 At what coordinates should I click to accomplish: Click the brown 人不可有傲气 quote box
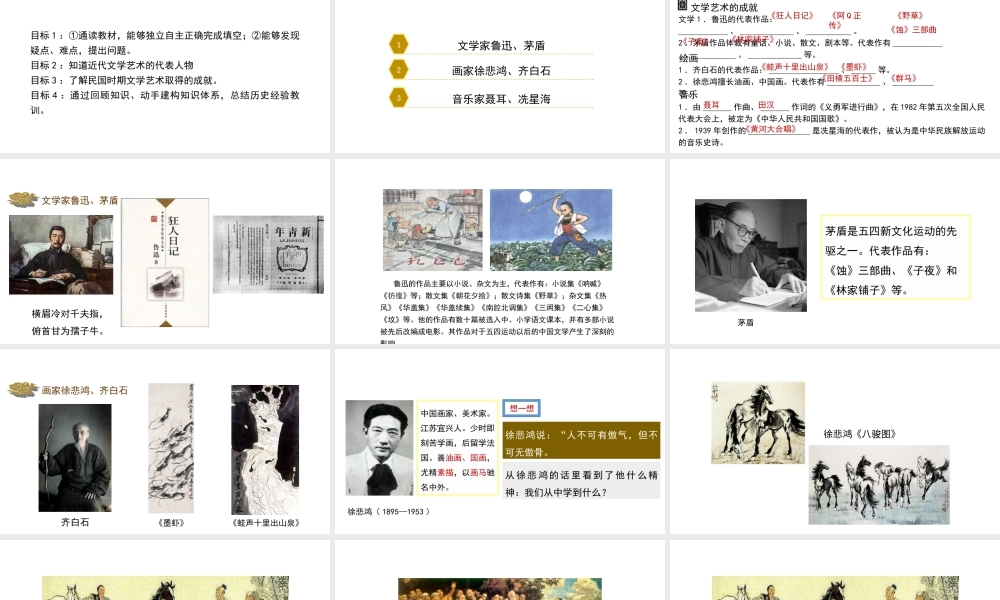(581, 440)
